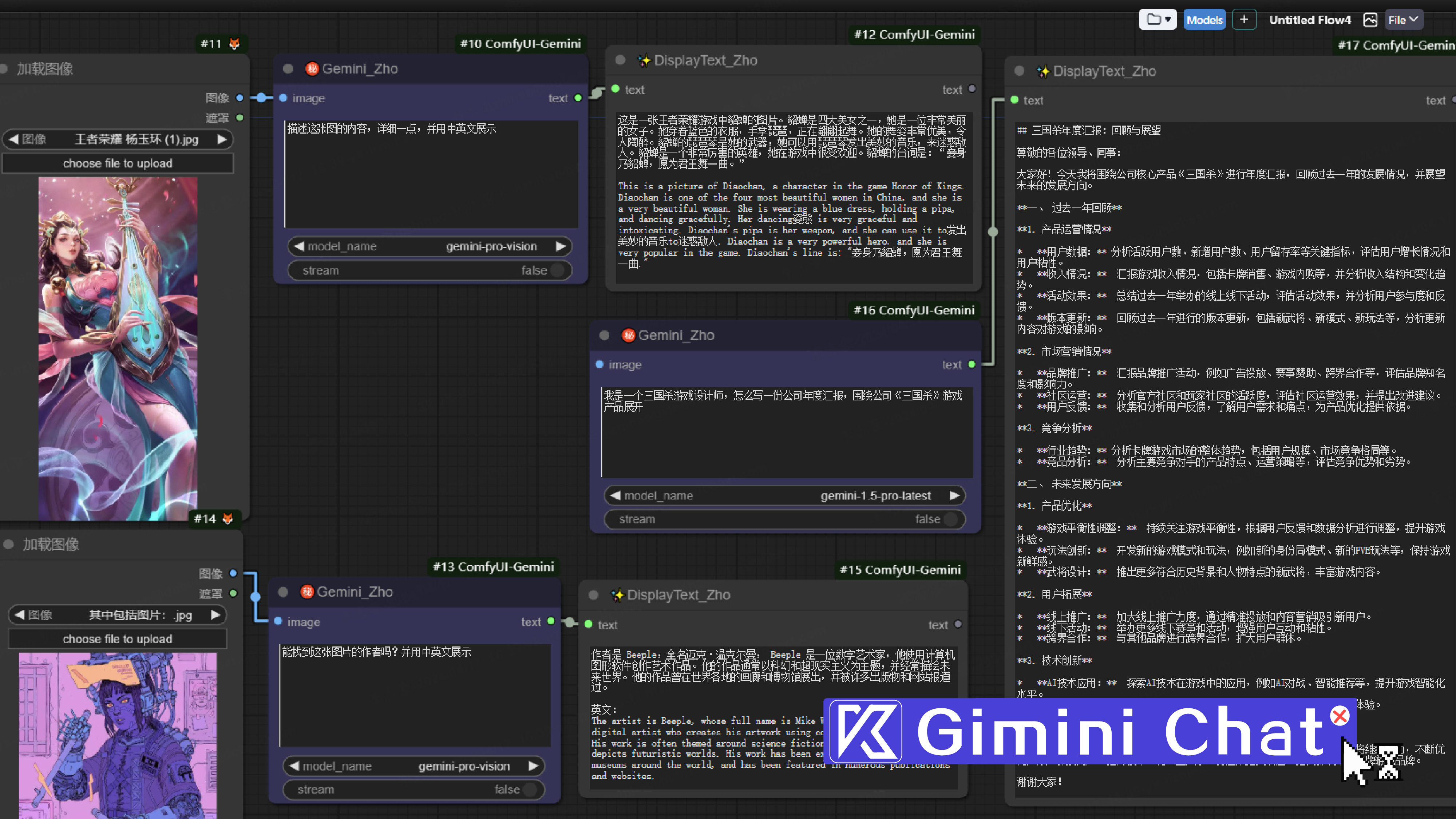This screenshot has width=1456, height=819.
Task: Click the image input socket on node #10
Action: point(283,98)
